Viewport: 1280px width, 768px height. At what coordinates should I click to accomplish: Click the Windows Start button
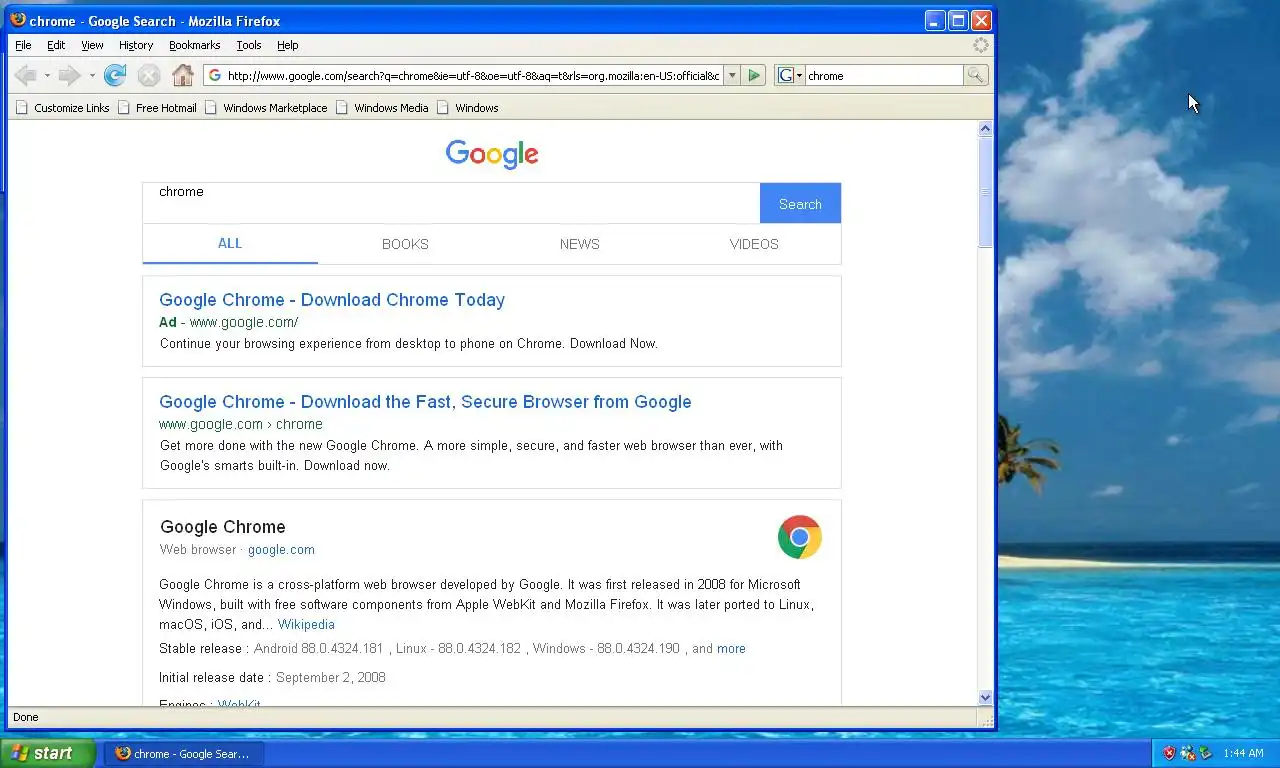pos(48,753)
